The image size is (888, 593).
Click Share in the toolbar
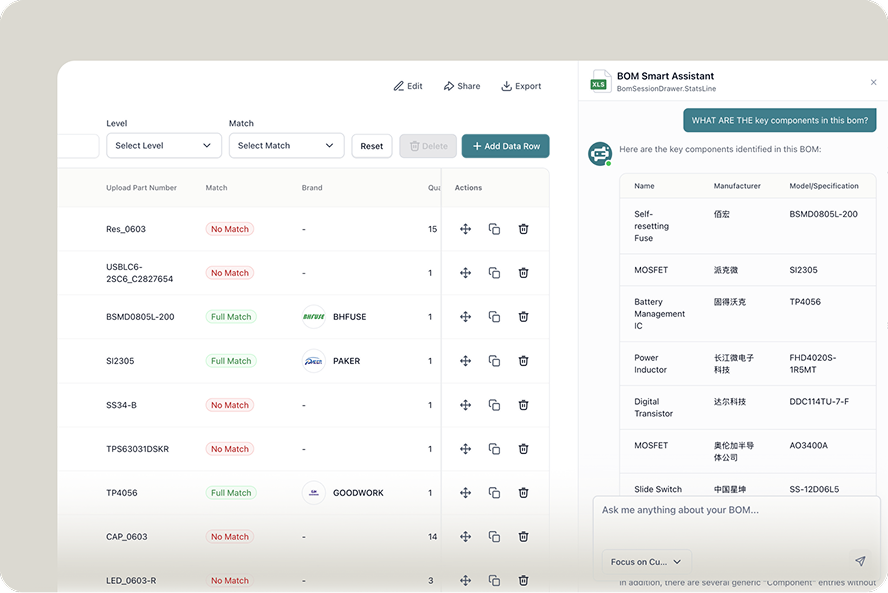pyautogui.click(x=462, y=86)
